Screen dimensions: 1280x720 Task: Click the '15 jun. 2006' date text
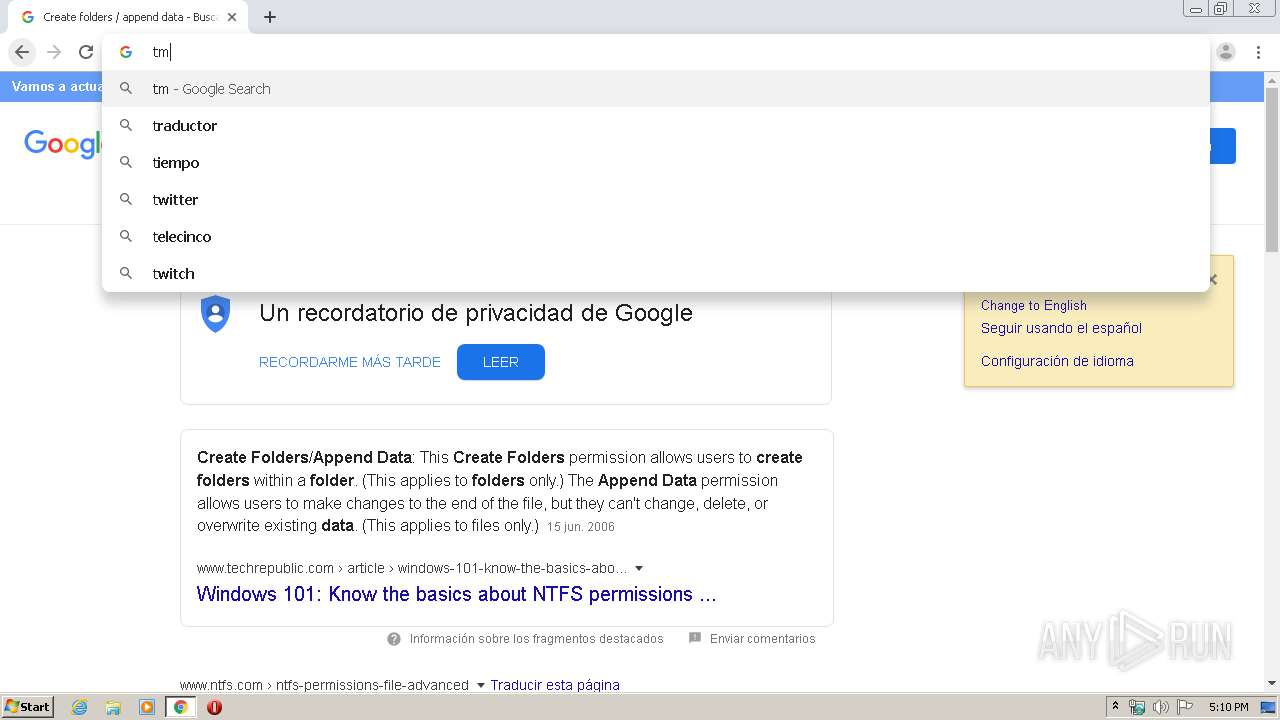tap(581, 527)
